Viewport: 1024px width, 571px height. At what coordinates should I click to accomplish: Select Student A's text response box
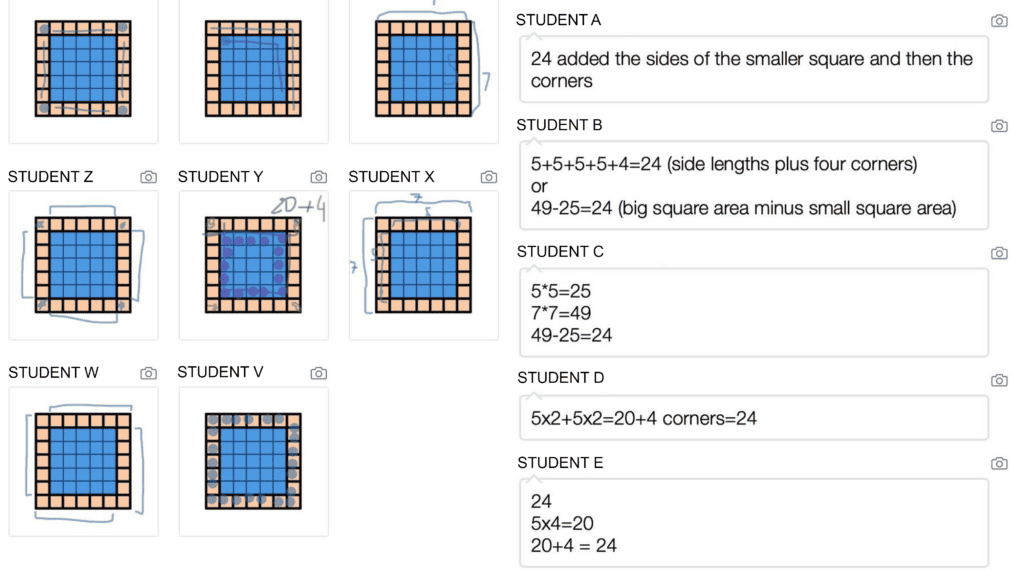tap(754, 69)
